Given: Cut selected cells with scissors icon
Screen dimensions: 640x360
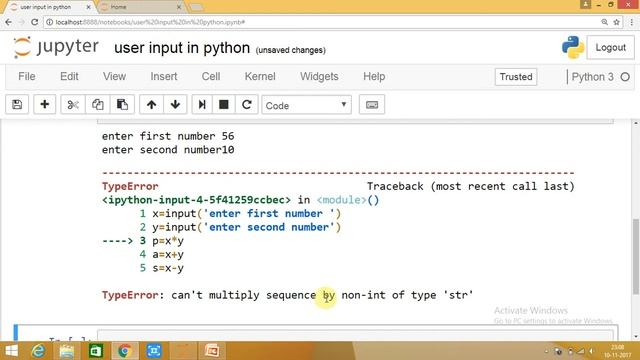Looking at the screenshot, I should coord(73,105).
